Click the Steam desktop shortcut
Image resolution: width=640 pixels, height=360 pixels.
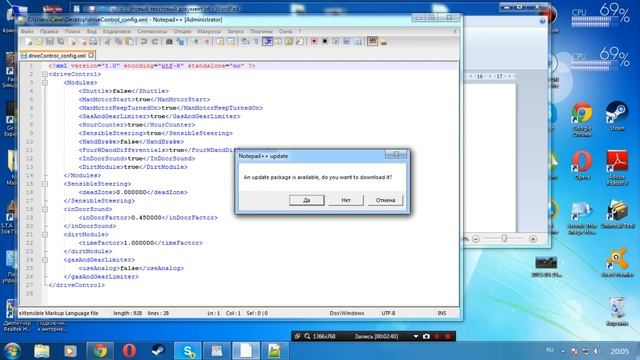[x=617, y=116]
